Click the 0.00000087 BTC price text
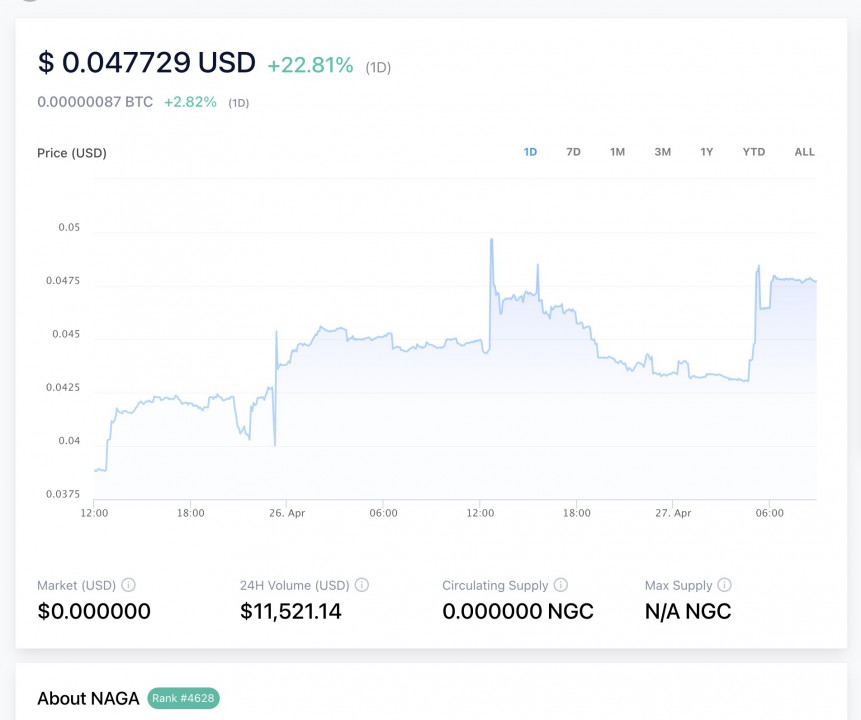 (x=95, y=102)
